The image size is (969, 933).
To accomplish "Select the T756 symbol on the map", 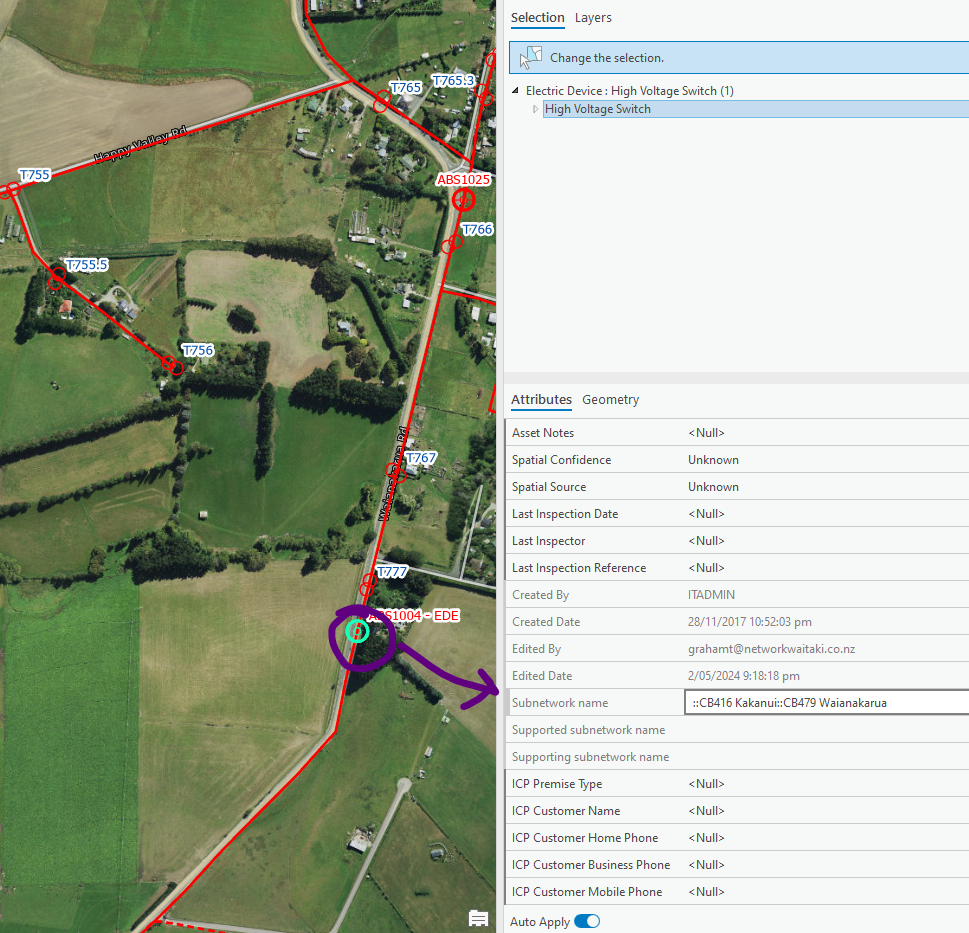I will 174,367.
